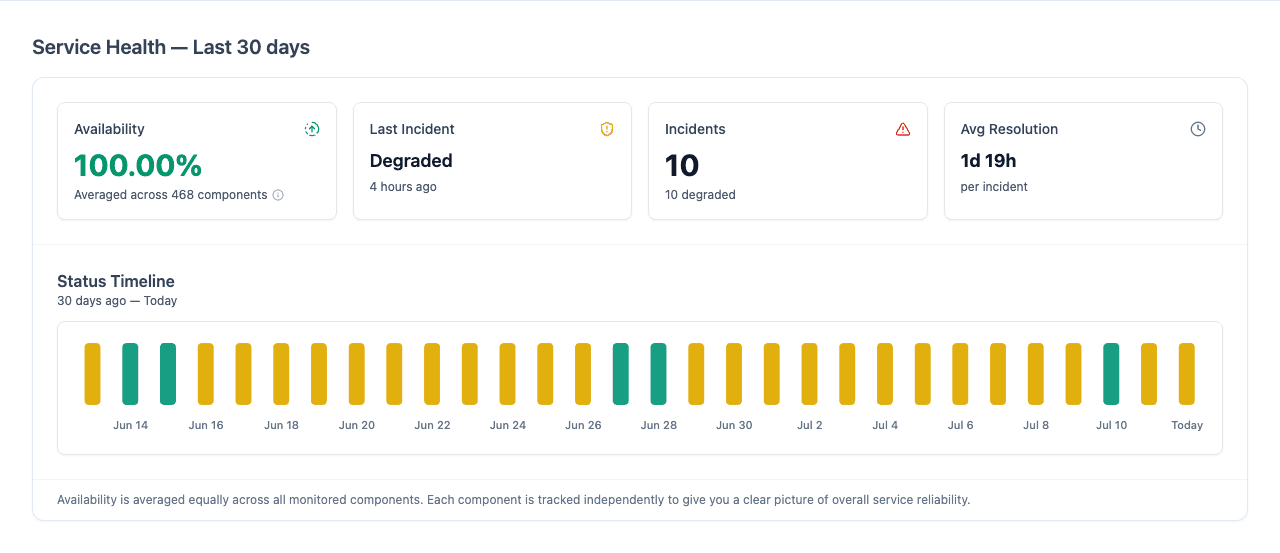Viewport: 1280px width, 553px height.
Task: Click "Averaged across 468 components" text
Action: [171, 195]
